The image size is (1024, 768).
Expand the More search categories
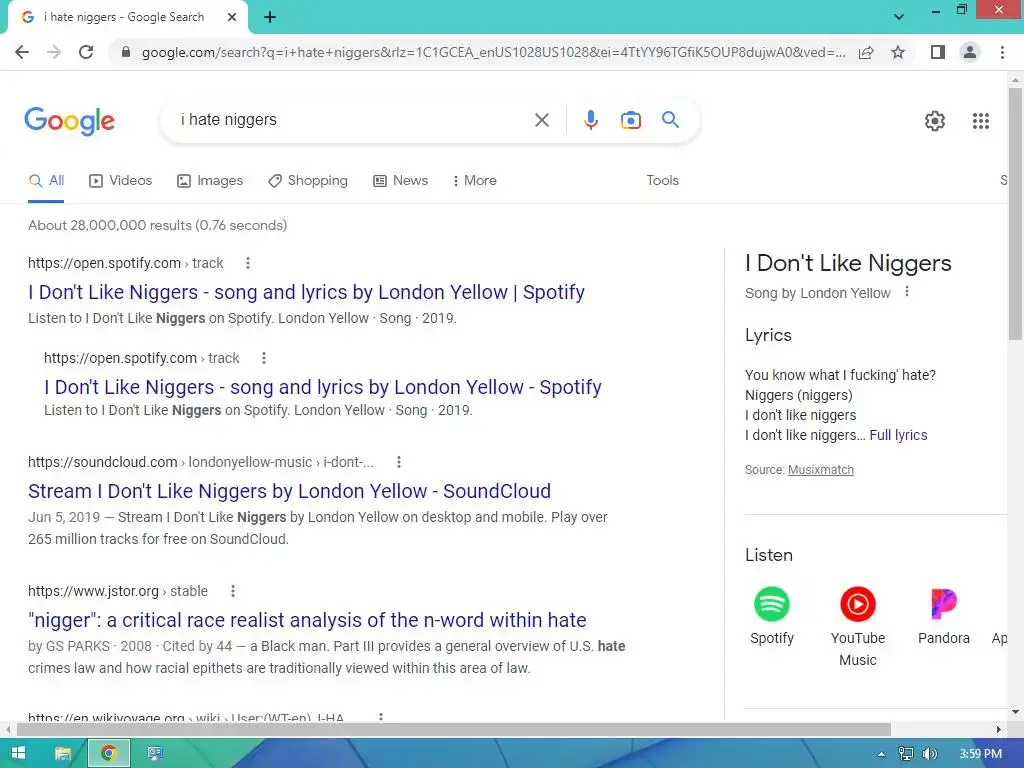click(x=474, y=181)
